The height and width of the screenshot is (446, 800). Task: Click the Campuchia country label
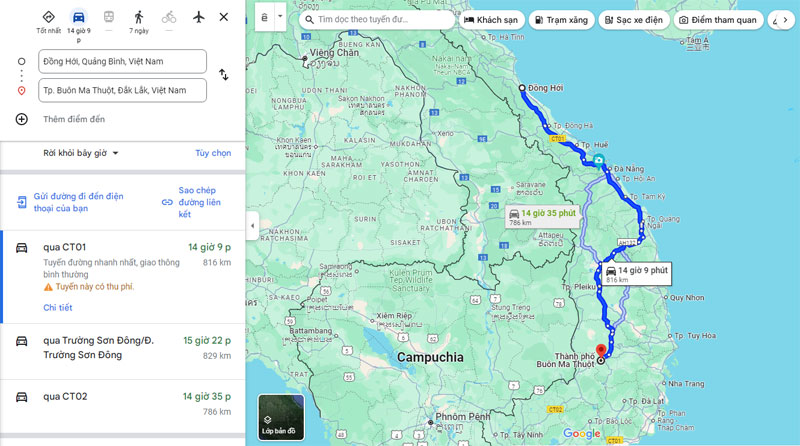430,357
